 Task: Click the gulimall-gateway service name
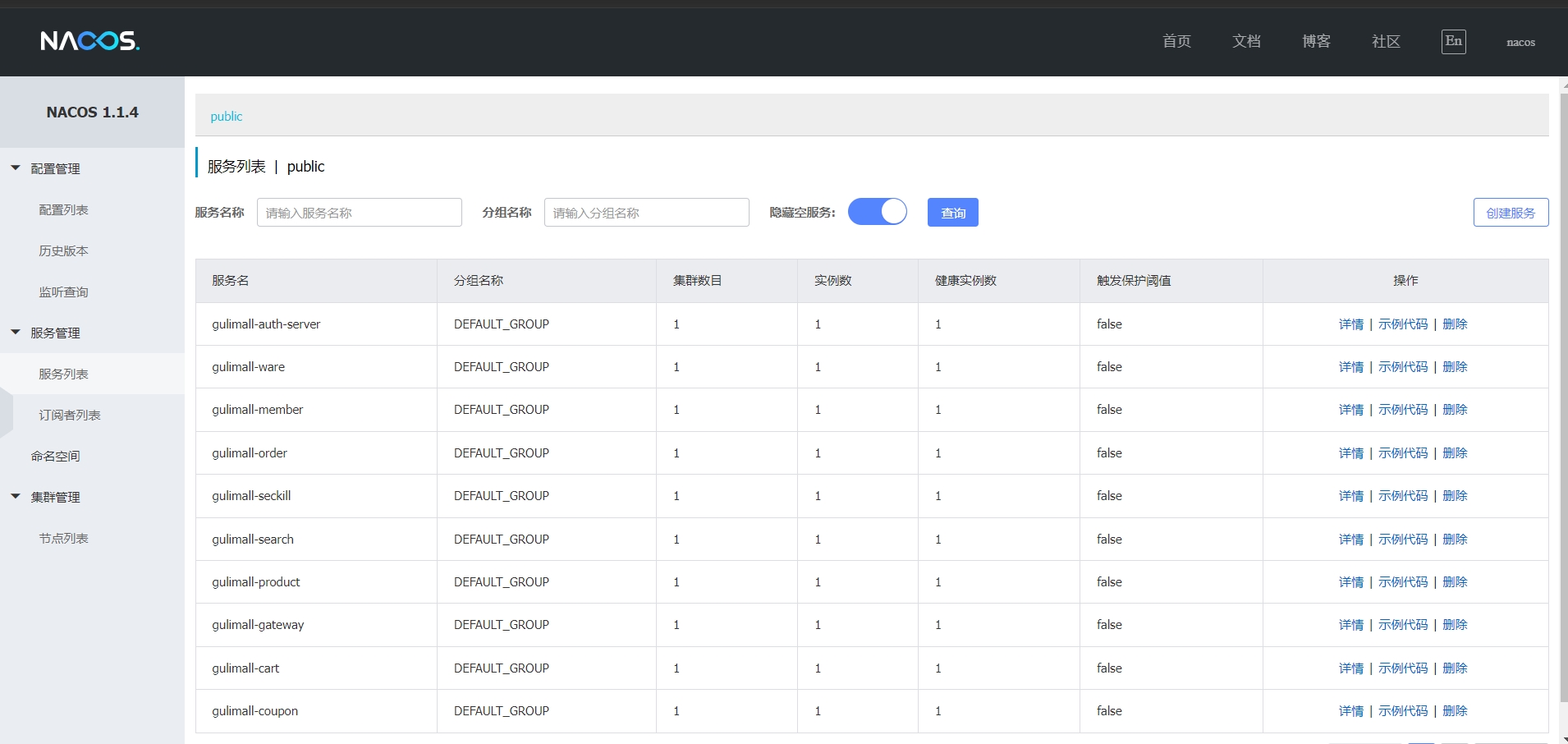pyautogui.click(x=258, y=625)
